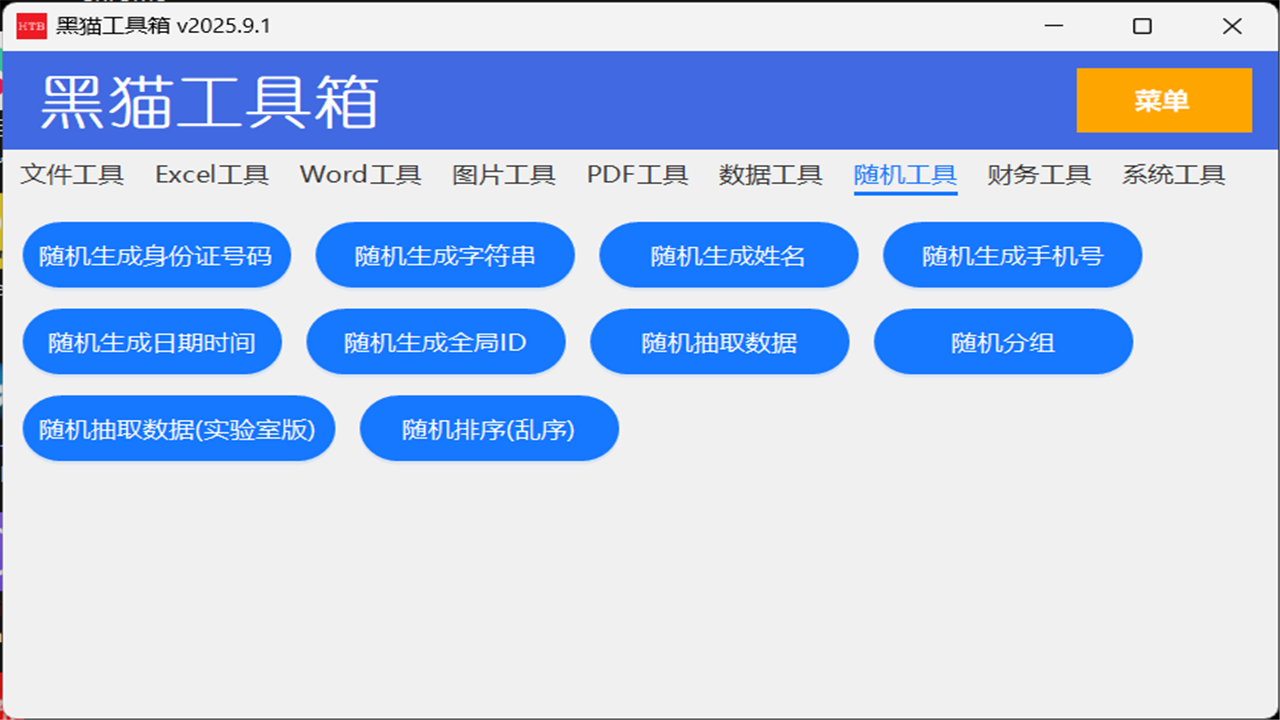Click the 随机分组 button

1003,341
